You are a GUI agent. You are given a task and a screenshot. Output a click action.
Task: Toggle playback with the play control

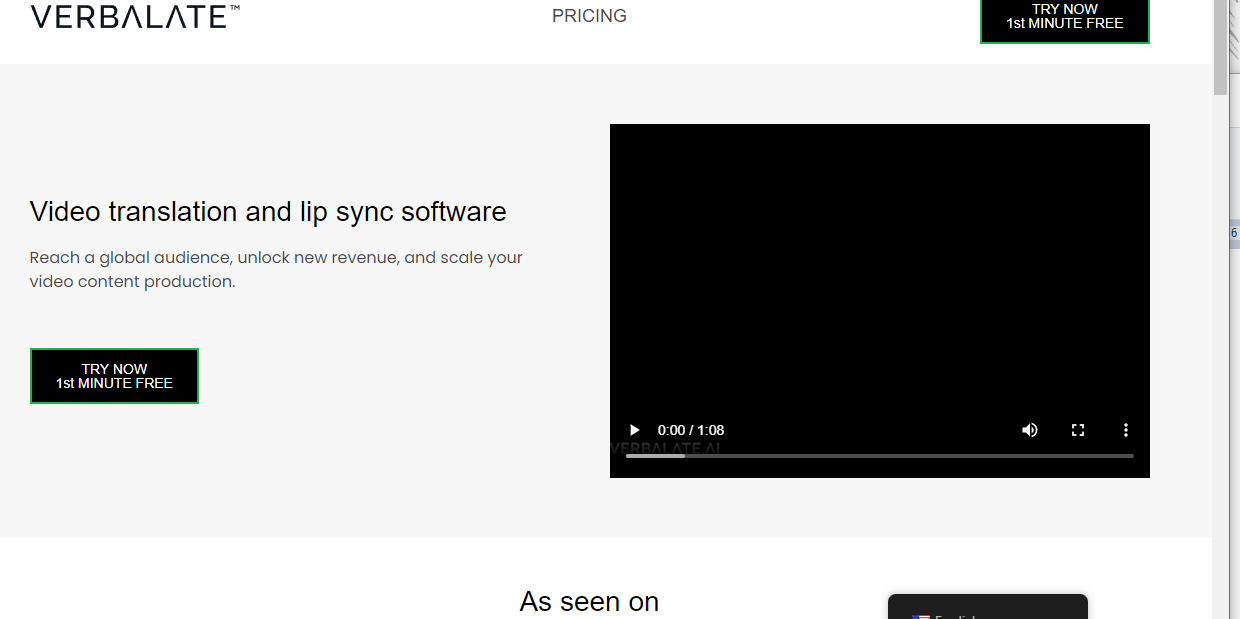634,429
